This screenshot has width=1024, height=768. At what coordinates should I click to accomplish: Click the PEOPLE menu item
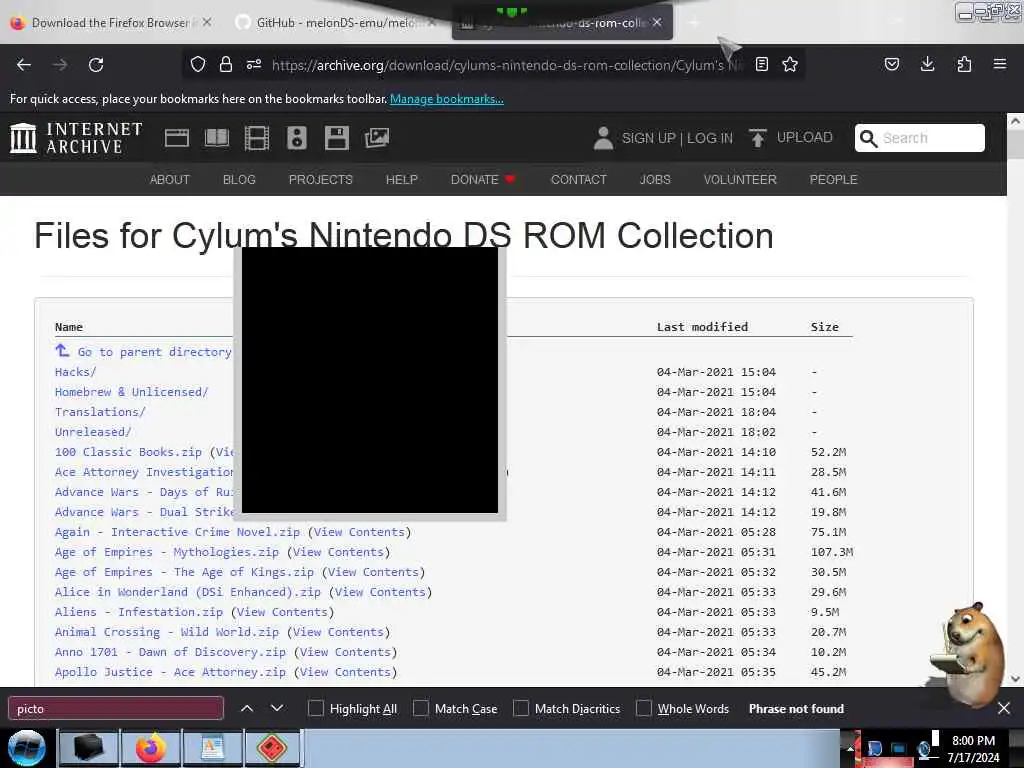pos(833,180)
